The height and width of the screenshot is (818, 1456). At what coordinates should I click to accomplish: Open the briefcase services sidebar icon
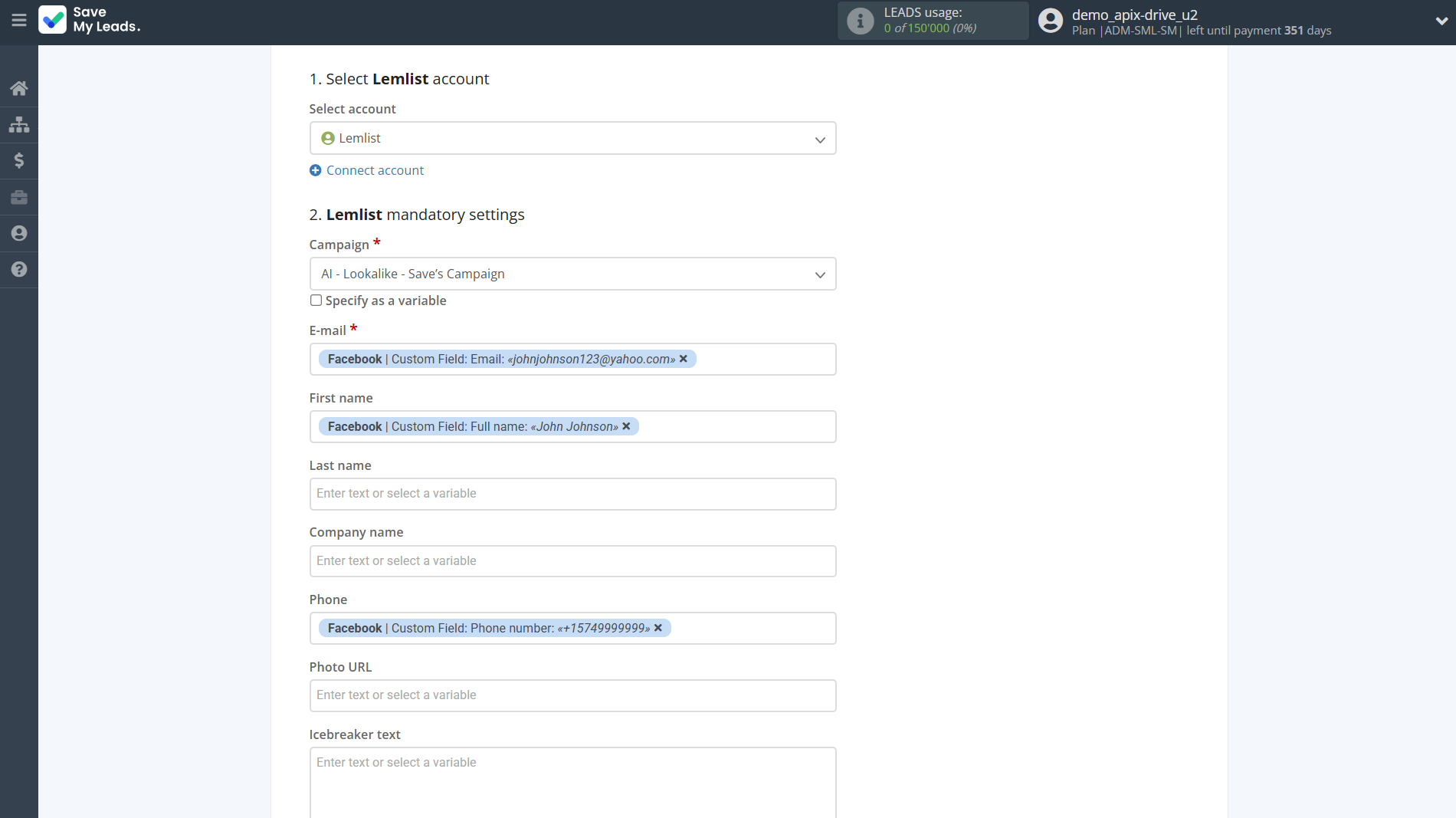[19, 197]
